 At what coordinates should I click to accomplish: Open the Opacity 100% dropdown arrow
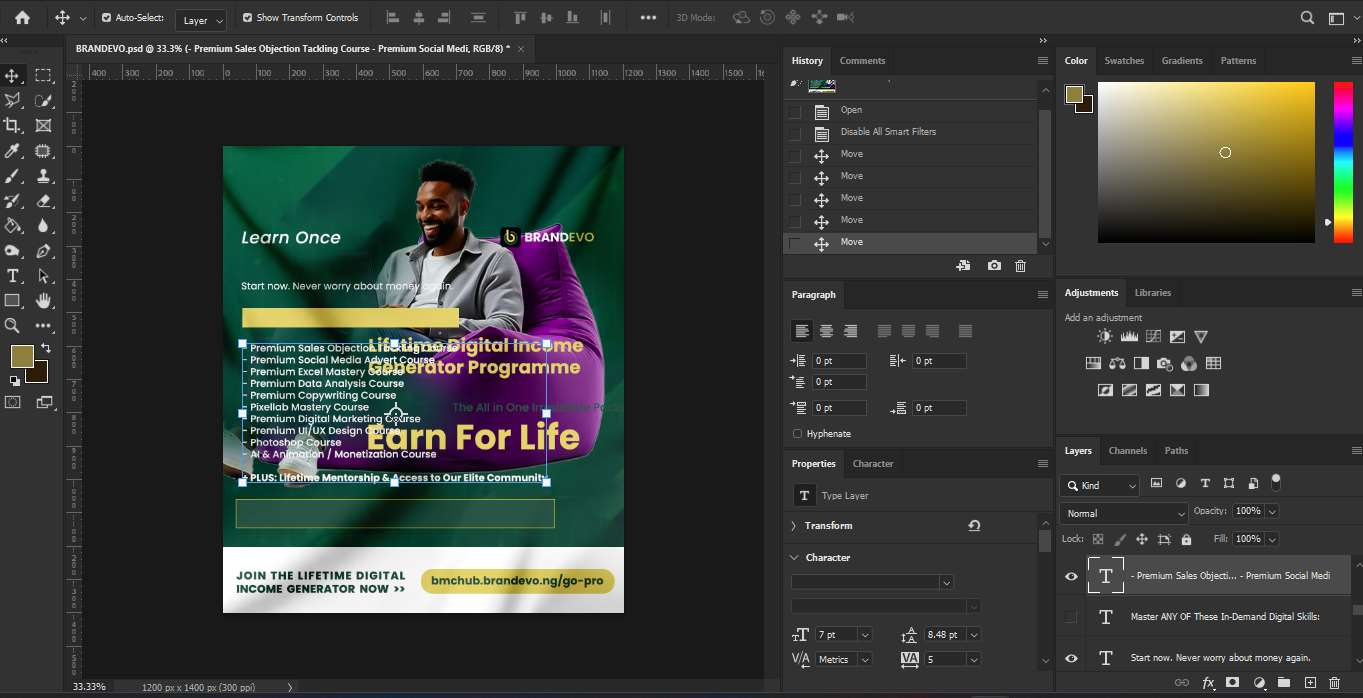[1272, 511]
